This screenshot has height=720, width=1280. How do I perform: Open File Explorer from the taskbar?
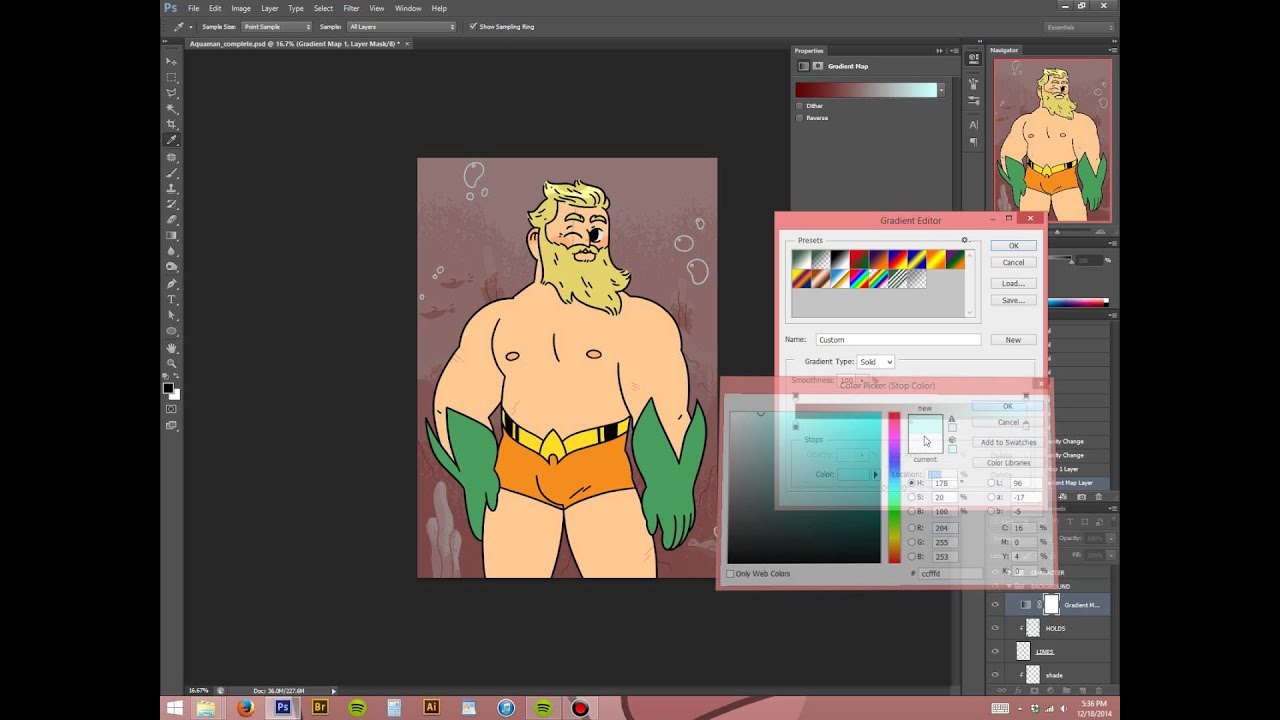coord(207,707)
